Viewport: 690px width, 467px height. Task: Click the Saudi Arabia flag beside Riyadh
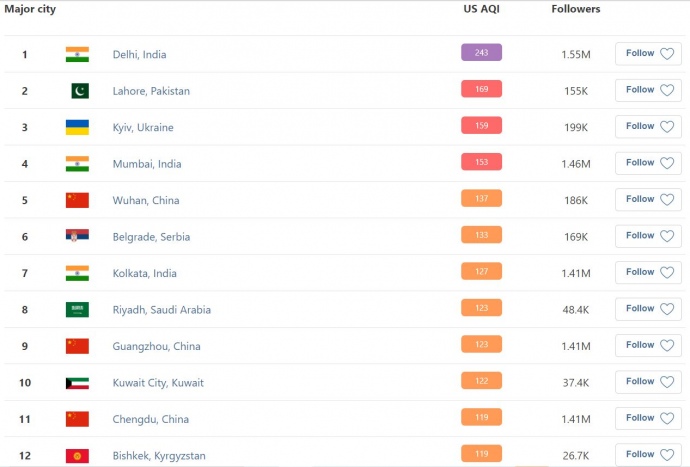(77, 310)
